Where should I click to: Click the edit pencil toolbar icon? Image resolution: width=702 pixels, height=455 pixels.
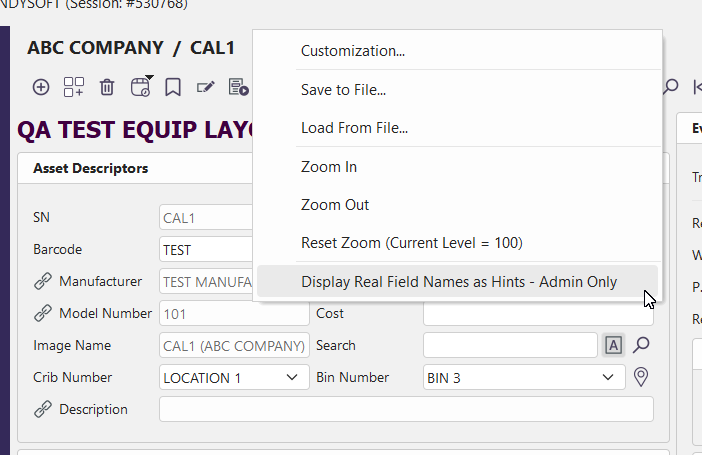206,87
